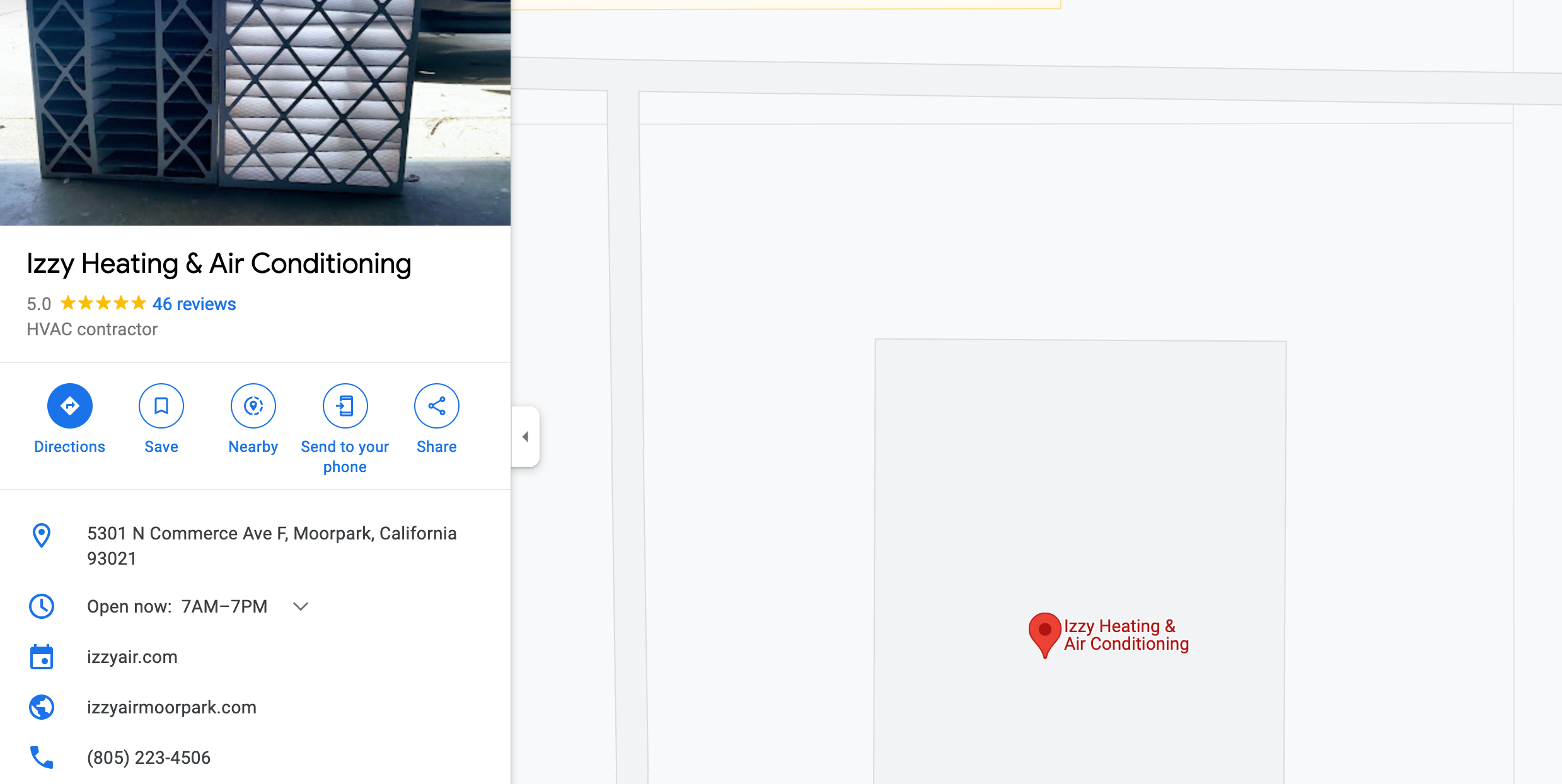
Task: Click the clock hours icon
Action: pos(42,606)
